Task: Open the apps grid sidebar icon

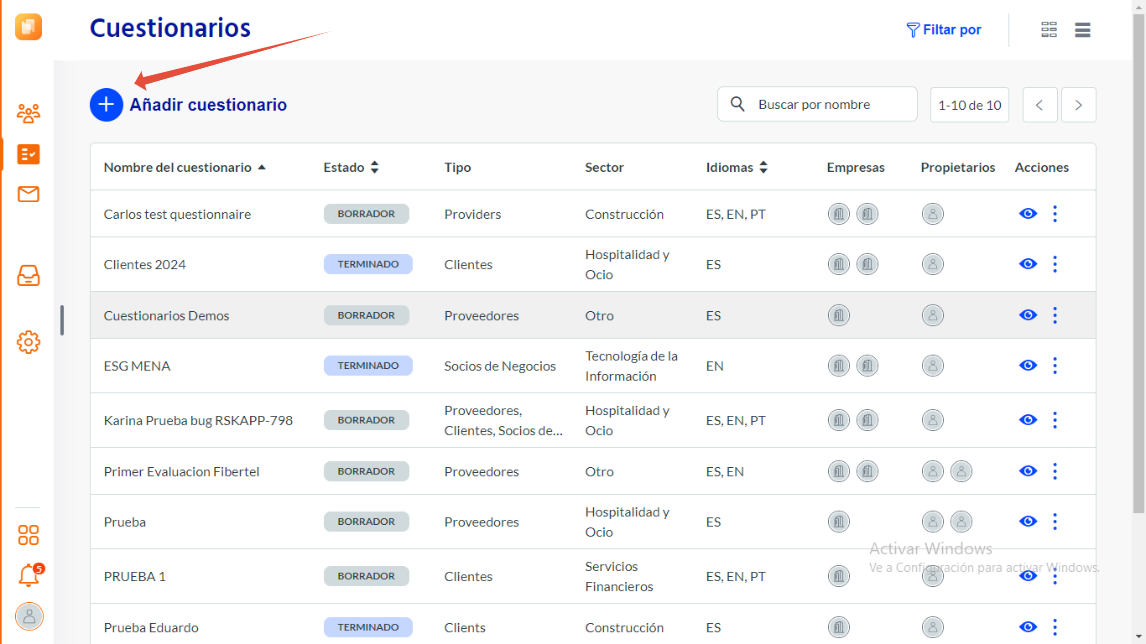Action: point(29,535)
